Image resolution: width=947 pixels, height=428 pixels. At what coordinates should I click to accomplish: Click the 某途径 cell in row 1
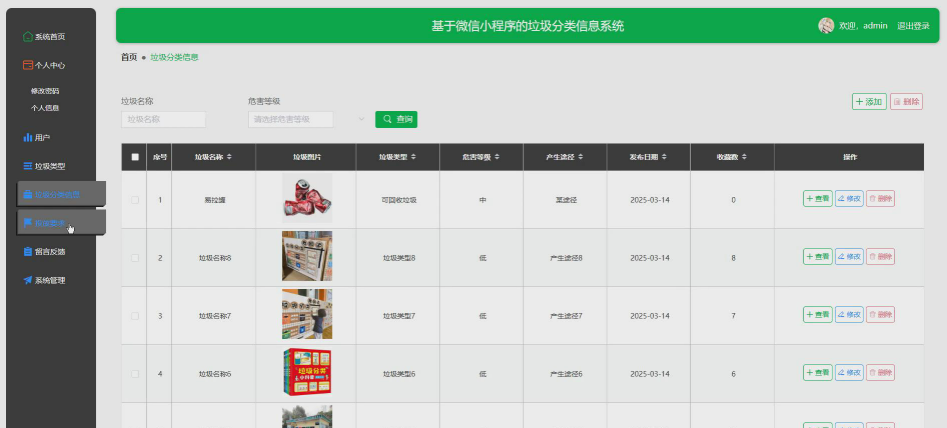click(x=566, y=200)
